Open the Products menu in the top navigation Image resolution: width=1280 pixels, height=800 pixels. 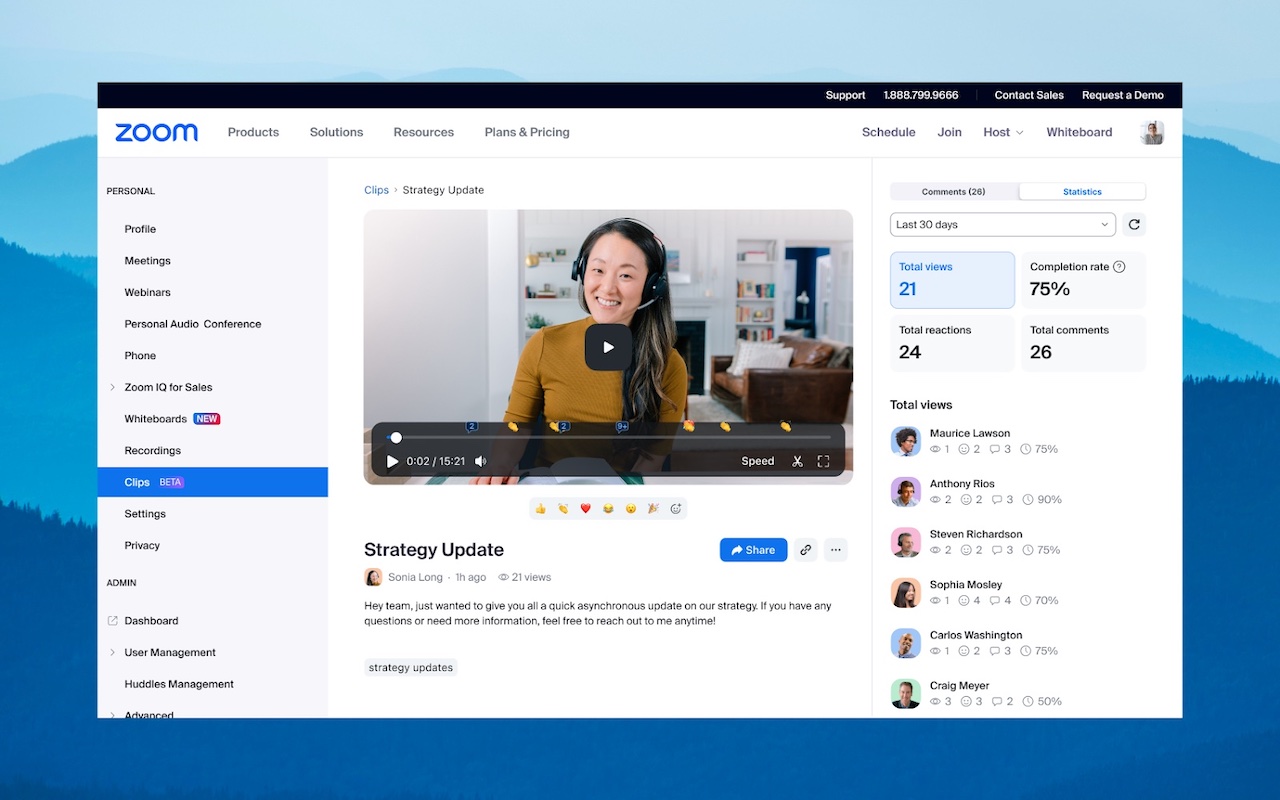tap(253, 132)
